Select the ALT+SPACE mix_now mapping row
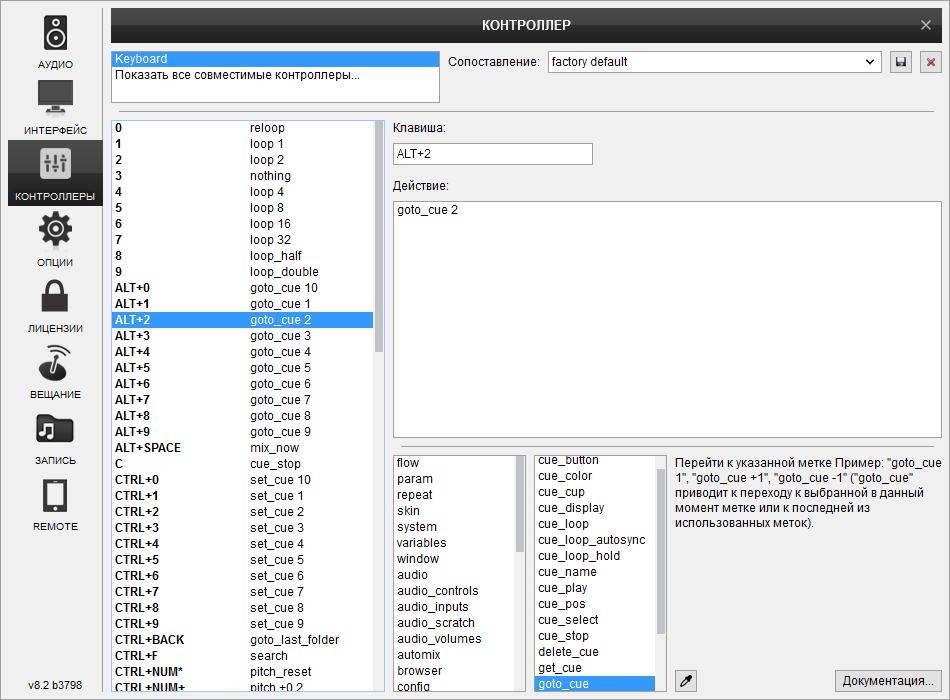This screenshot has width=950, height=700. pos(242,448)
